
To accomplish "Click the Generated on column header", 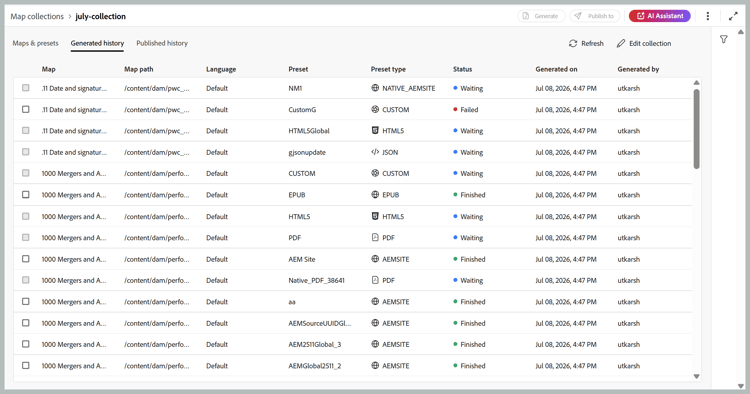I will pos(556,69).
